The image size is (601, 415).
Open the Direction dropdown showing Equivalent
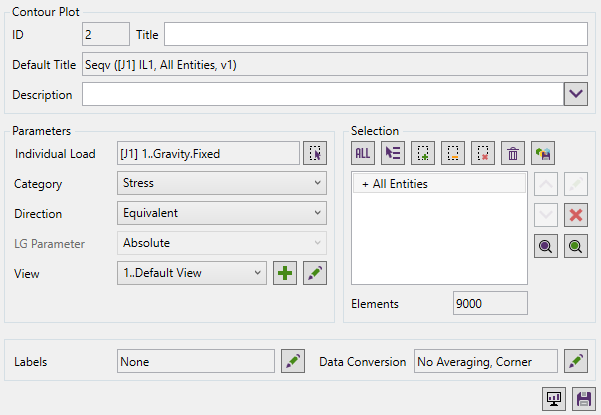222,213
